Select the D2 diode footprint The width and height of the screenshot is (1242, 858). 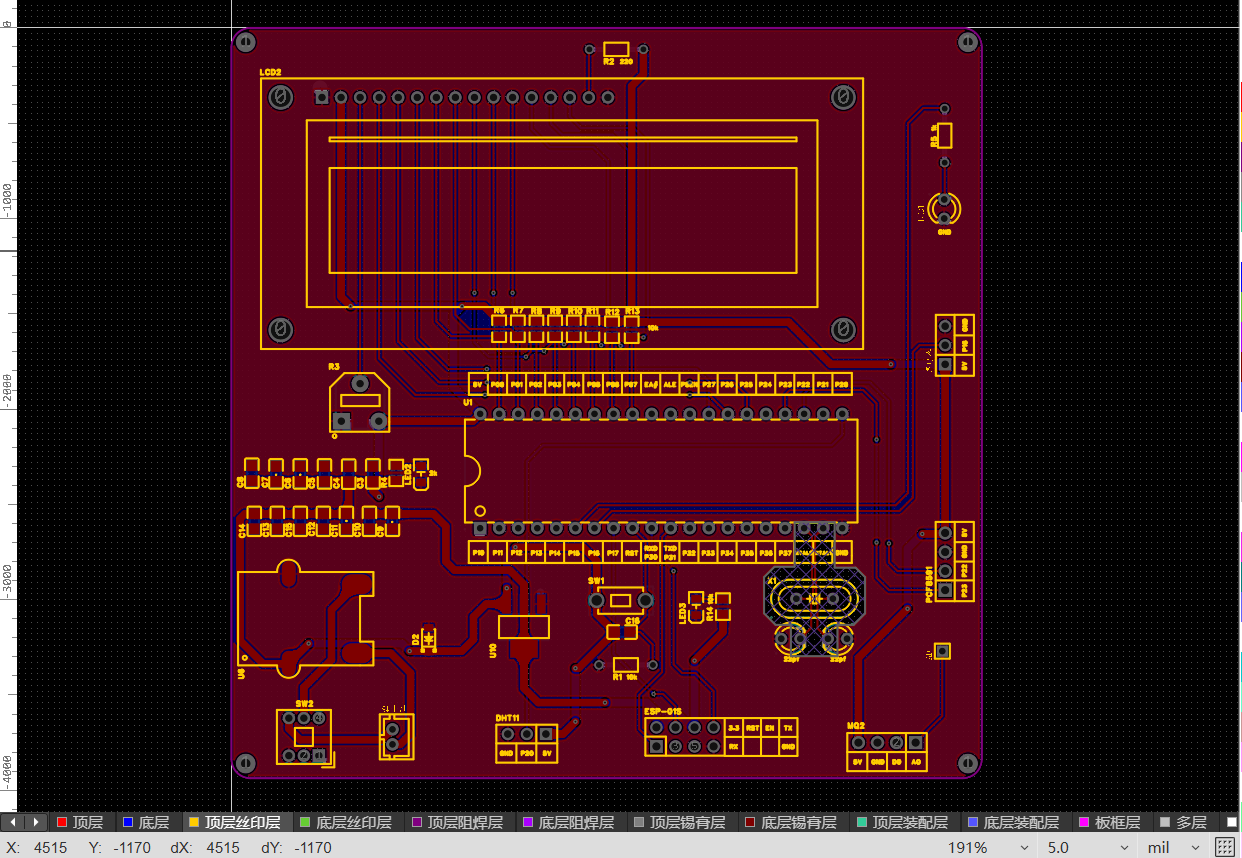pos(430,639)
